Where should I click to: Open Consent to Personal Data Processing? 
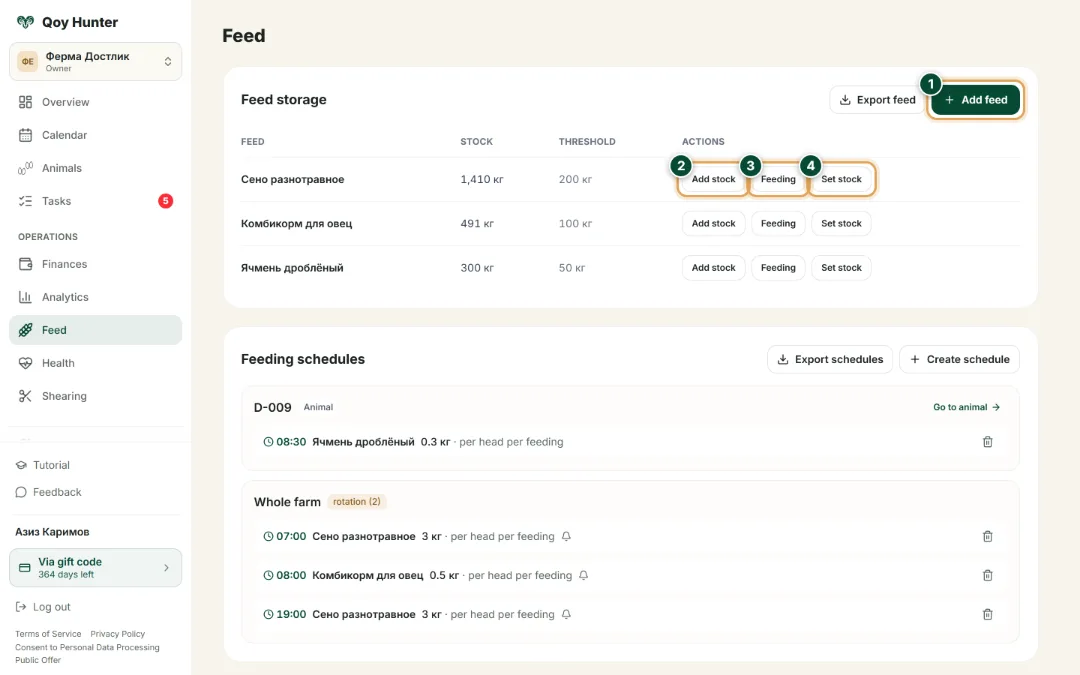[87, 647]
